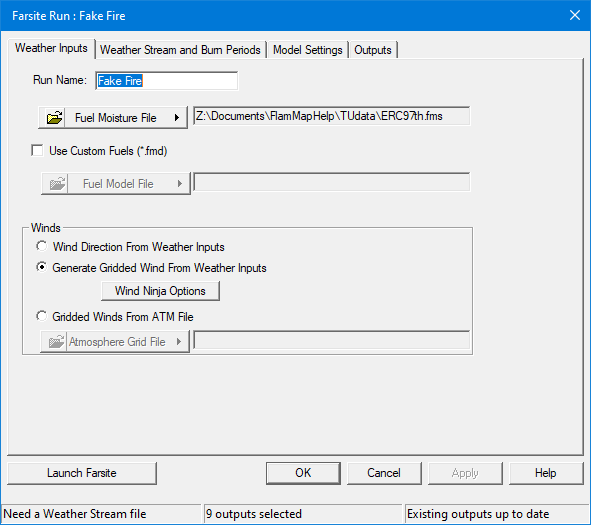
Task: Select Wind Direction From Weather Inputs
Action: [41, 246]
